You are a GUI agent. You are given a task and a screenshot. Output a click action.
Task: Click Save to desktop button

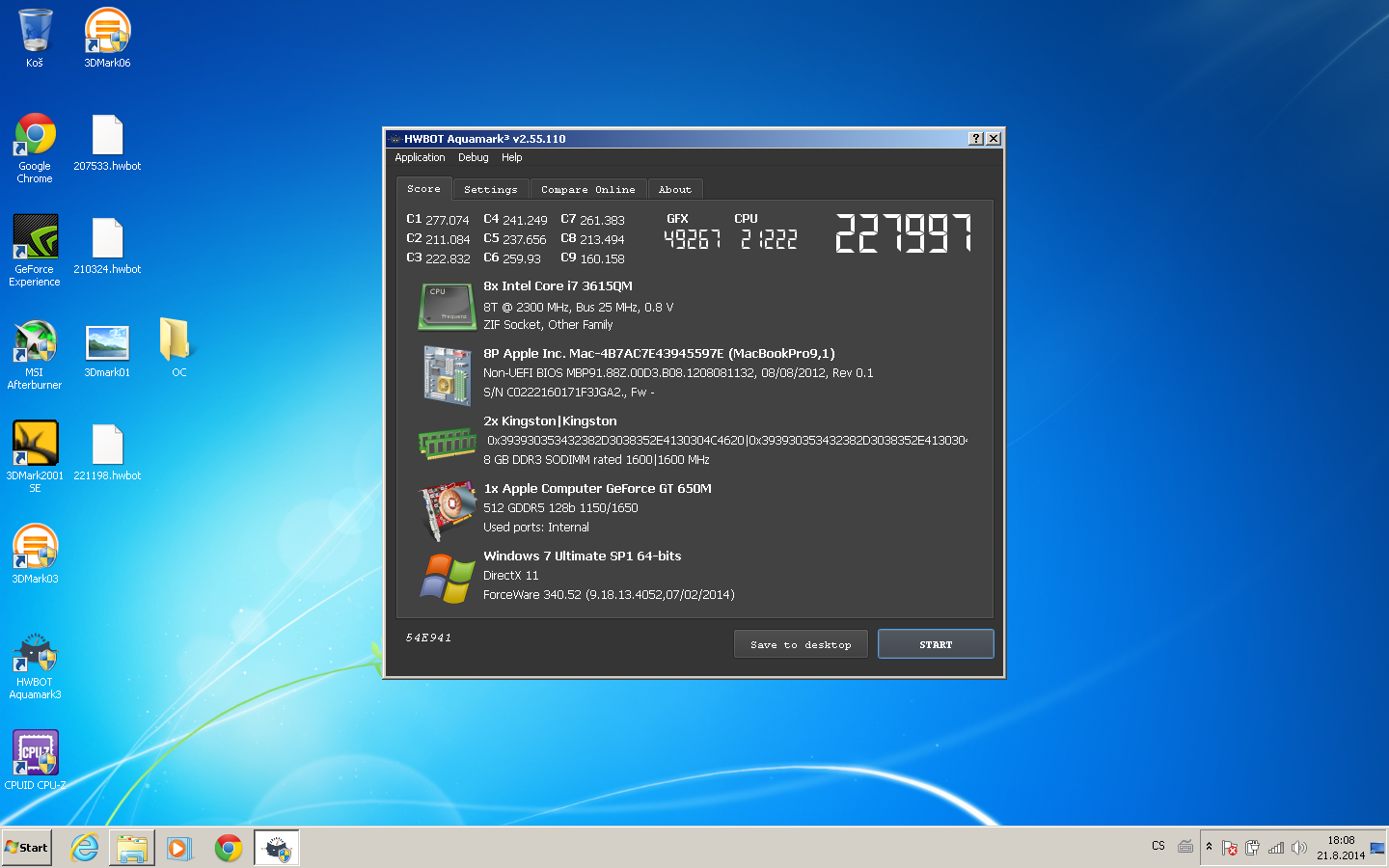(x=801, y=644)
